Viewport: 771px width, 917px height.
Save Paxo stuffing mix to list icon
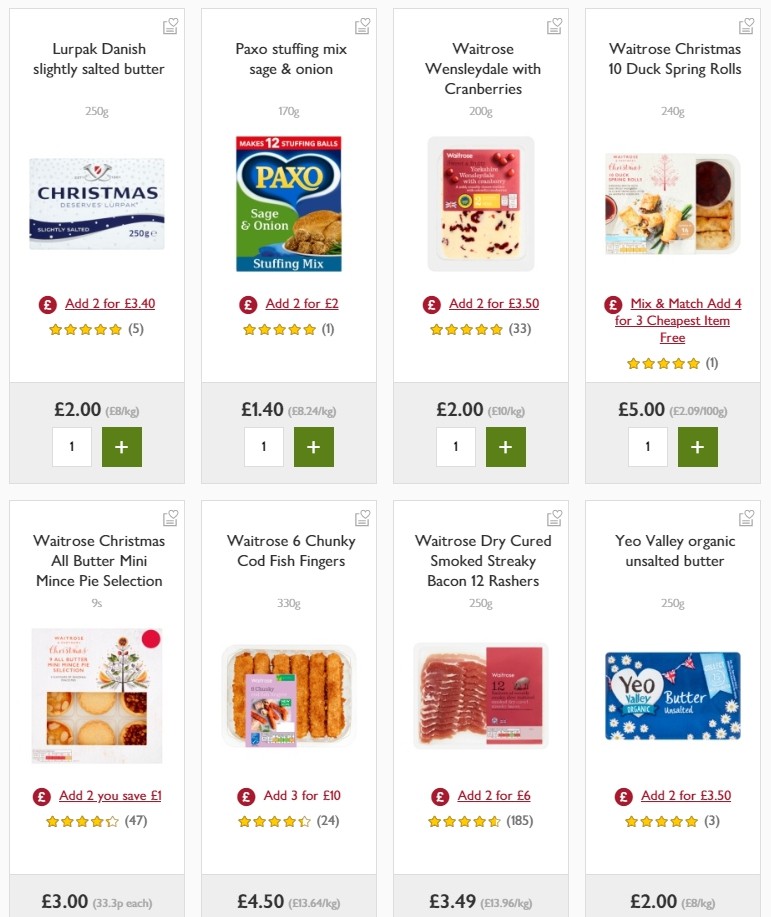362,26
